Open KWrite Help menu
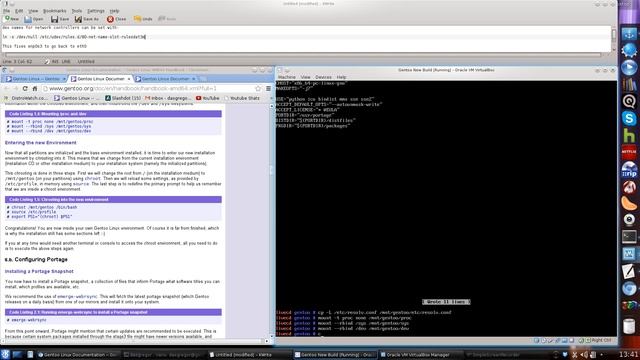The image size is (640, 360). coord(114,11)
